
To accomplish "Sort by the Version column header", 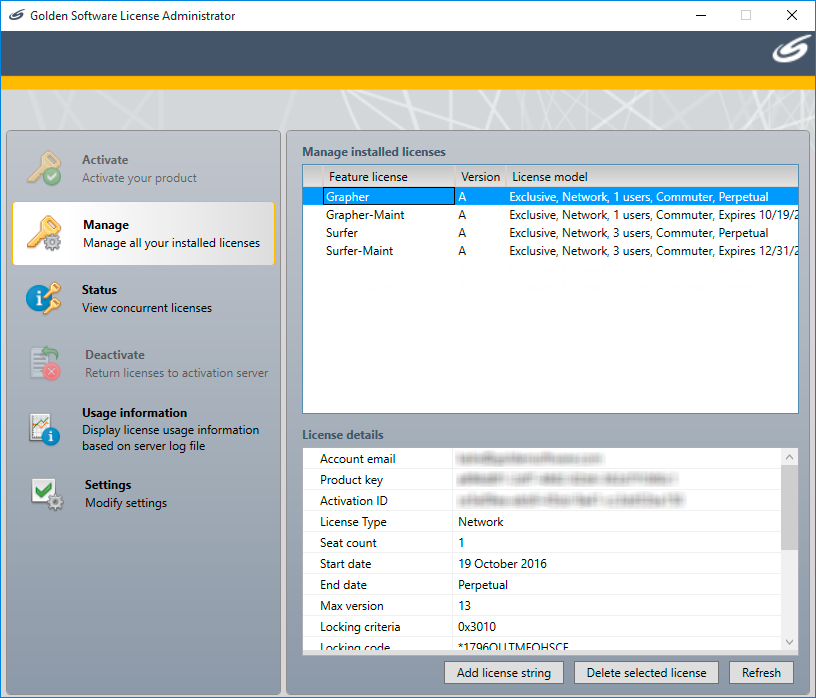I will tap(480, 176).
